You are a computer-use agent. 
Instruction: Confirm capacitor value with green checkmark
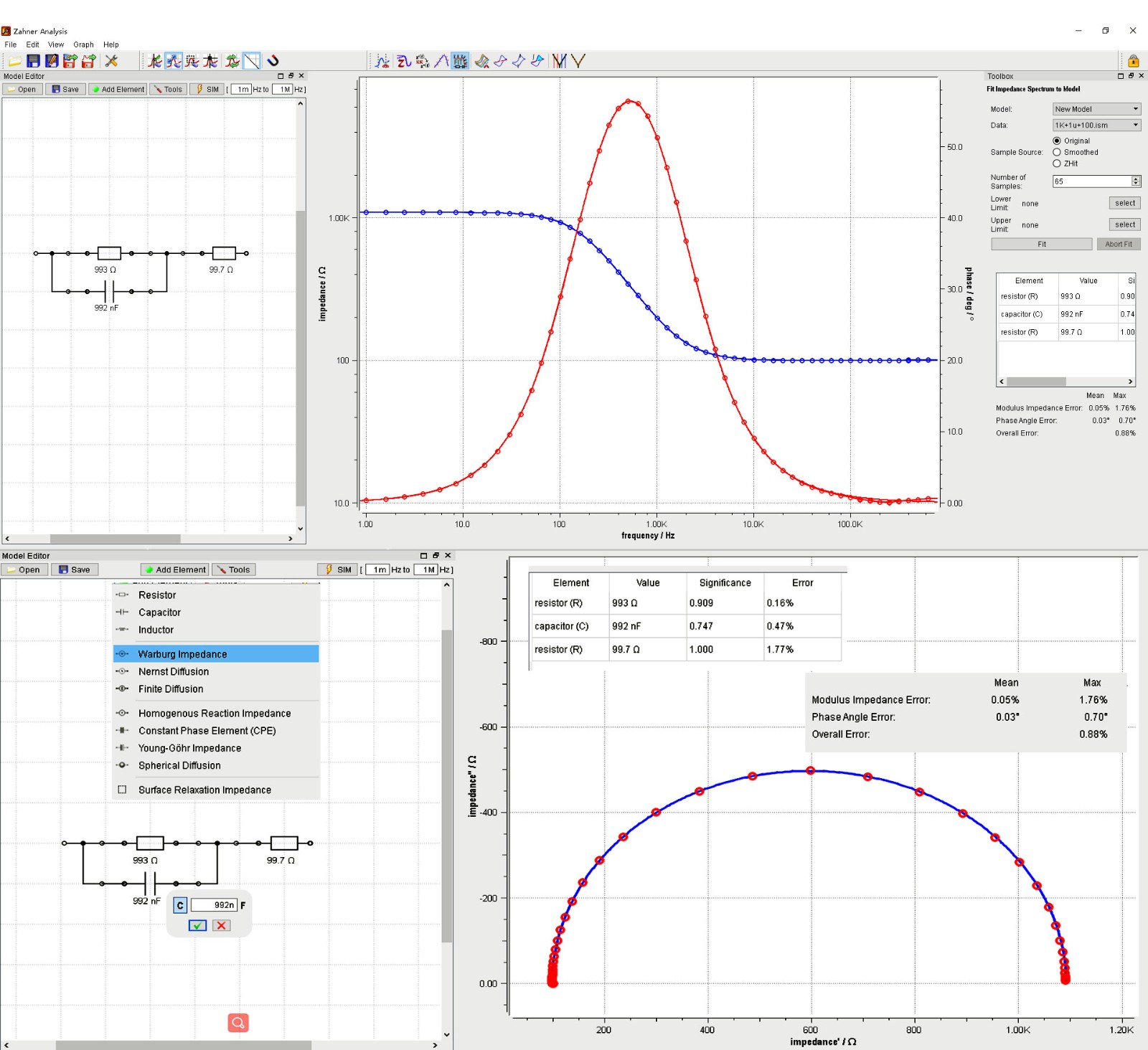tap(197, 925)
